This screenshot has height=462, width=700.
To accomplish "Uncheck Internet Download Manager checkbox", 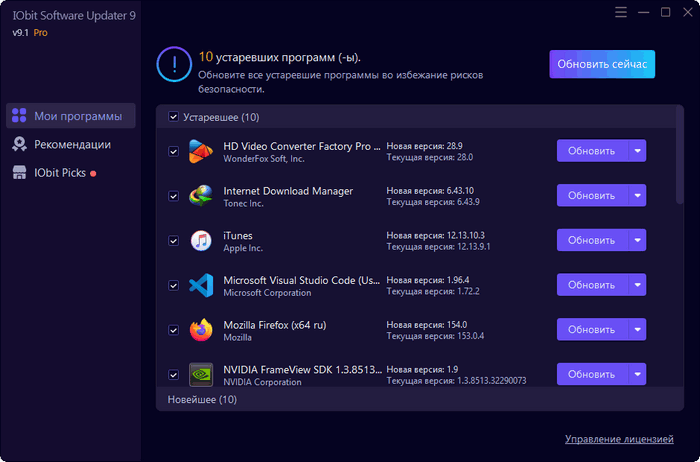I will (173, 196).
